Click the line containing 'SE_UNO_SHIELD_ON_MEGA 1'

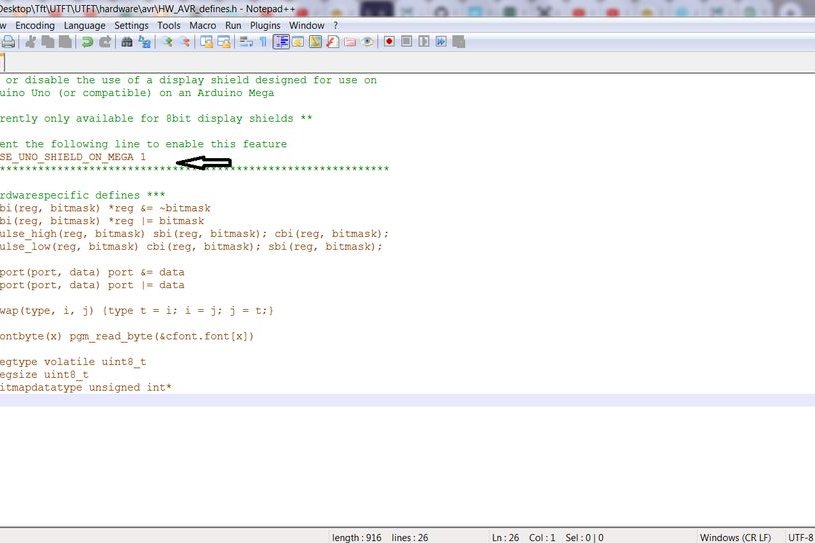(73, 156)
